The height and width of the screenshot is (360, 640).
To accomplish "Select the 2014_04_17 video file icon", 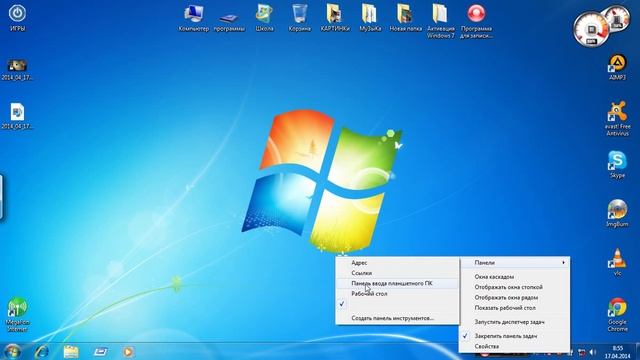I will tap(17, 69).
